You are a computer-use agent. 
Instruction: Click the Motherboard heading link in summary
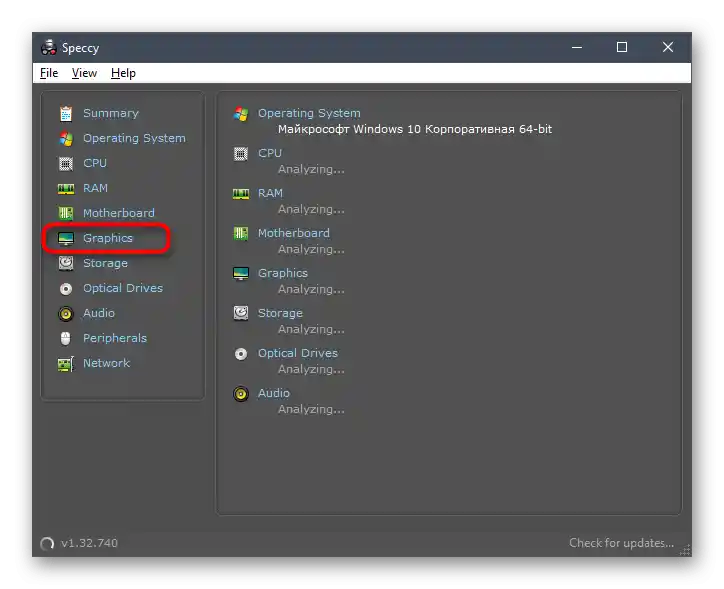294,233
